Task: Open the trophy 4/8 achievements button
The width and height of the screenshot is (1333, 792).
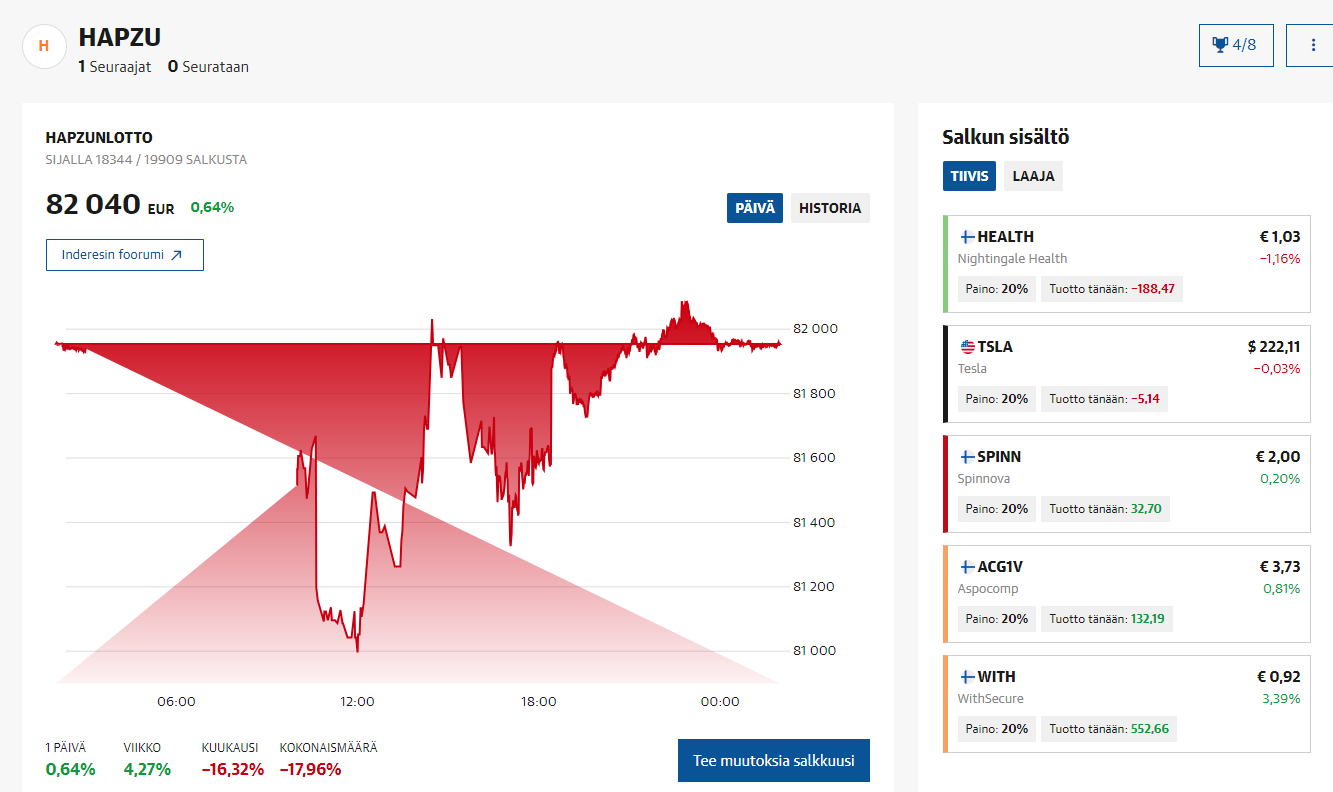Action: (x=1235, y=45)
